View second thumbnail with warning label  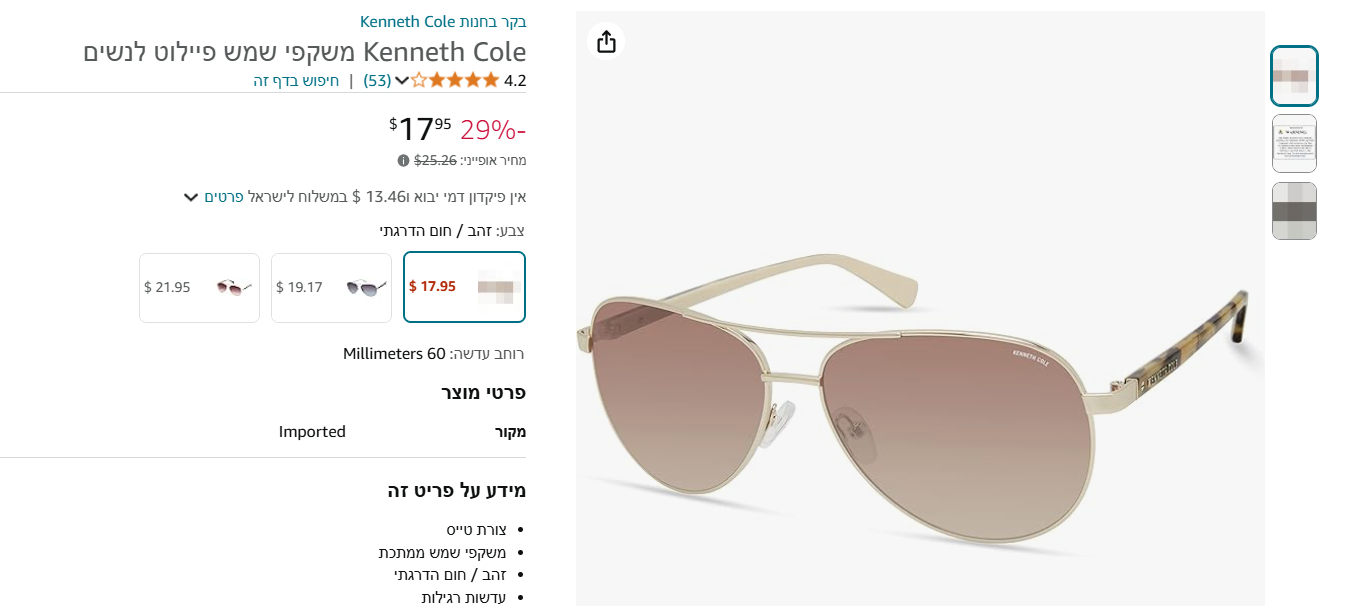point(1294,143)
